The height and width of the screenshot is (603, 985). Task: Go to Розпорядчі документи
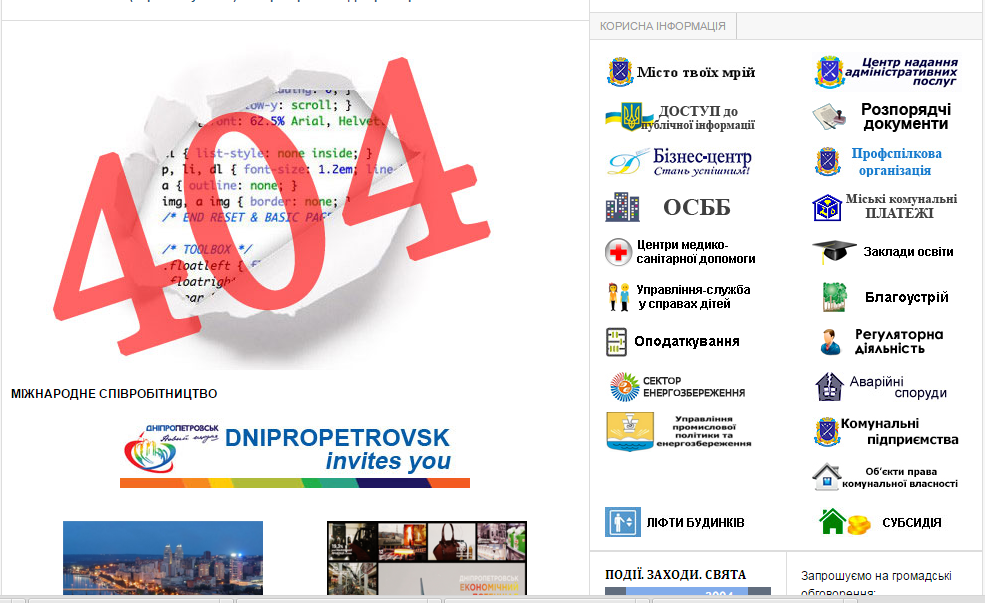(x=904, y=117)
